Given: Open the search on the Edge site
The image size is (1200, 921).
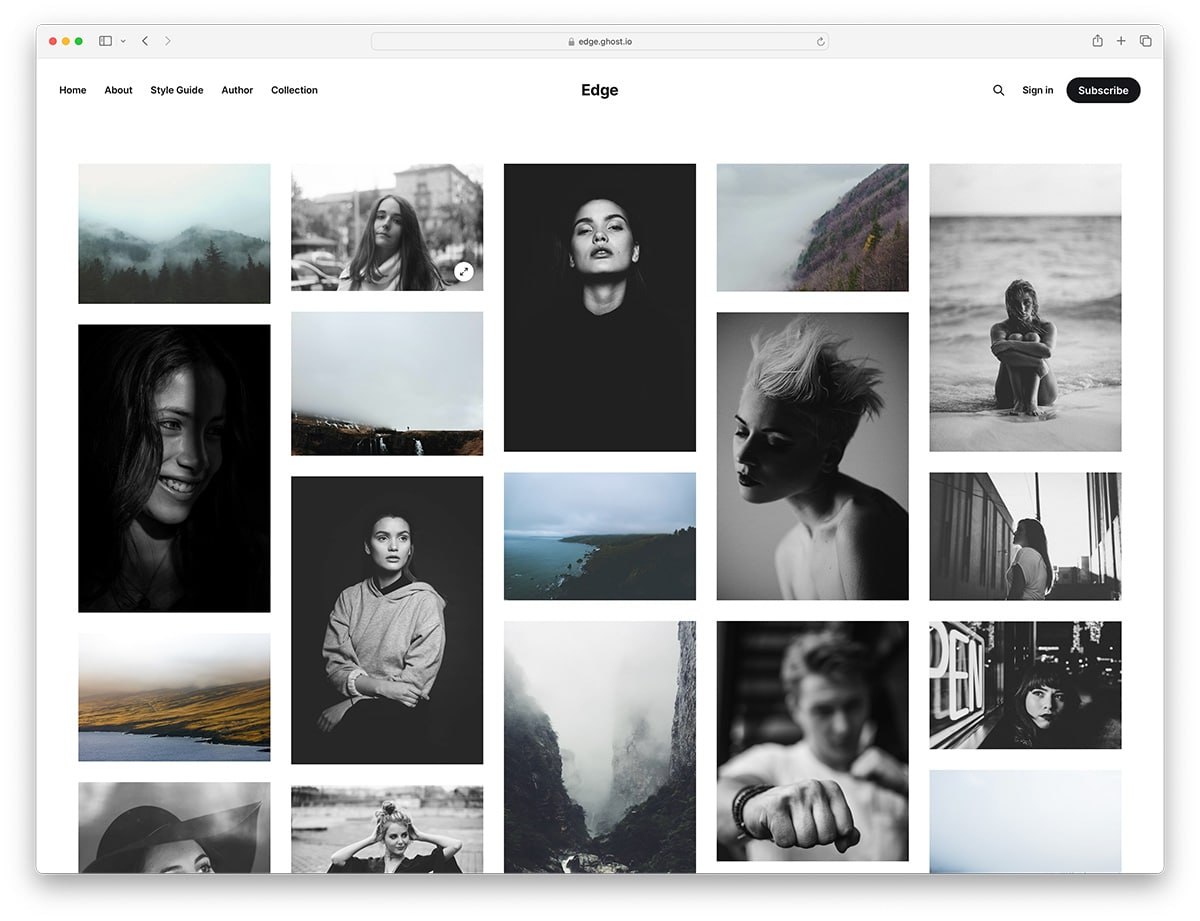Looking at the screenshot, I should tap(998, 90).
